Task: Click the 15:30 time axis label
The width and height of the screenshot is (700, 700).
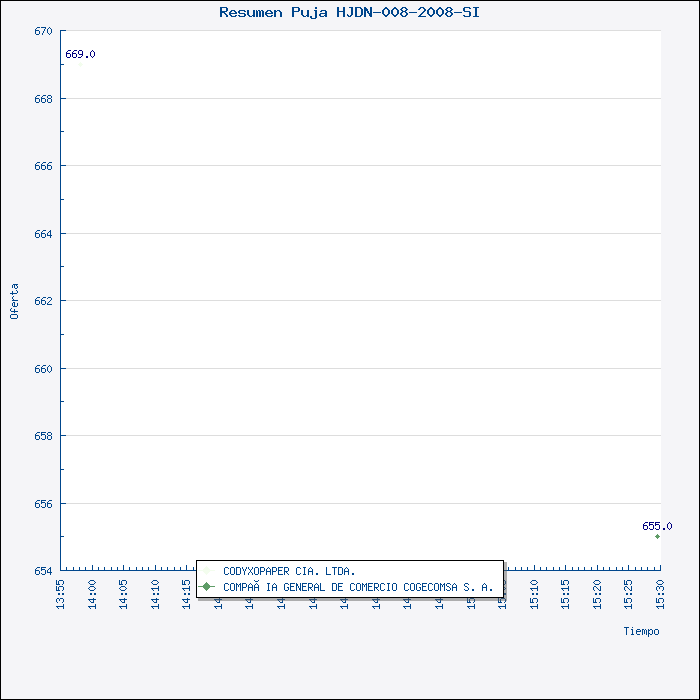Action: [x=660, y=592]
